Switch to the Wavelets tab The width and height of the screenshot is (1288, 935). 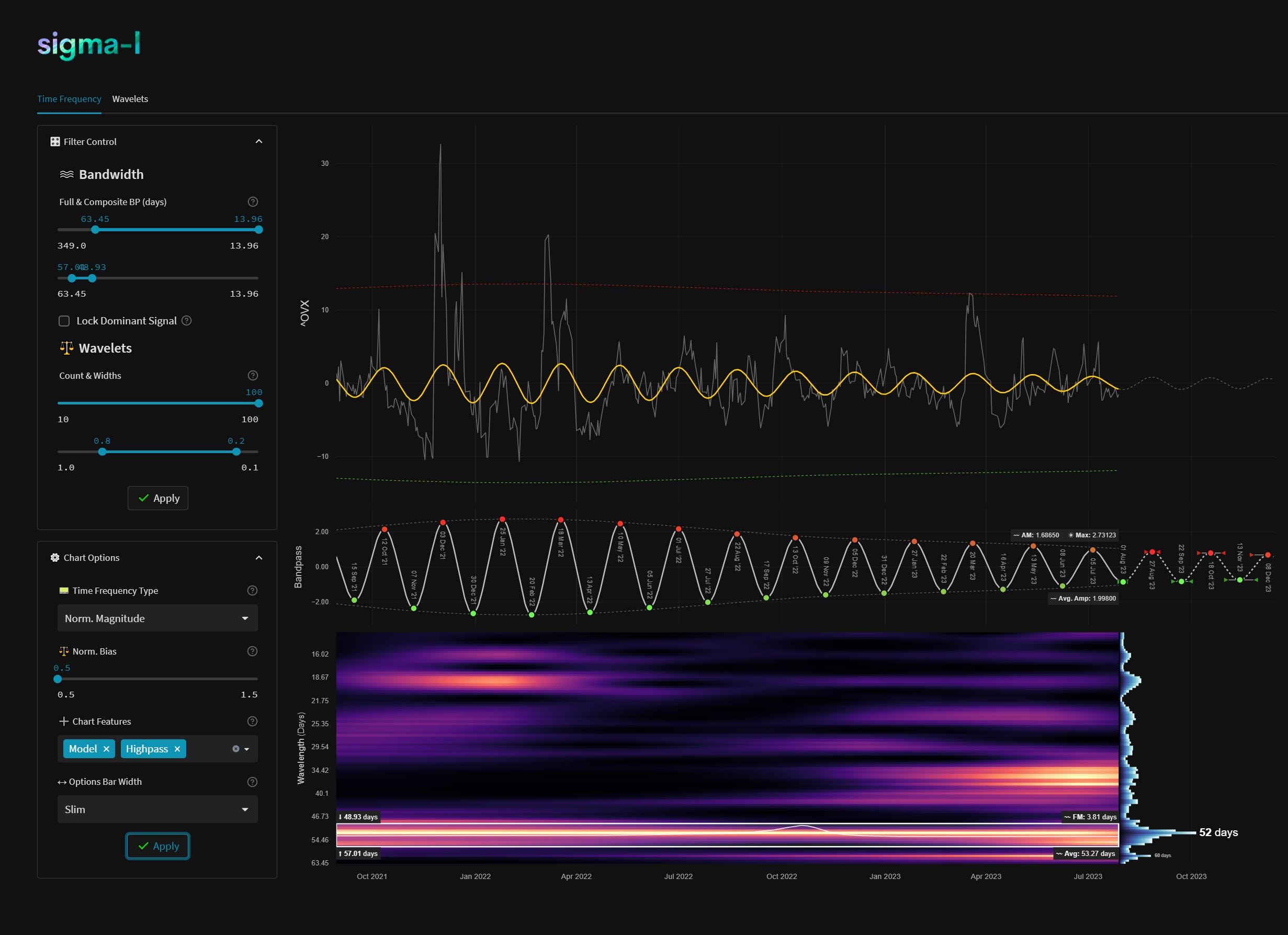130,99
